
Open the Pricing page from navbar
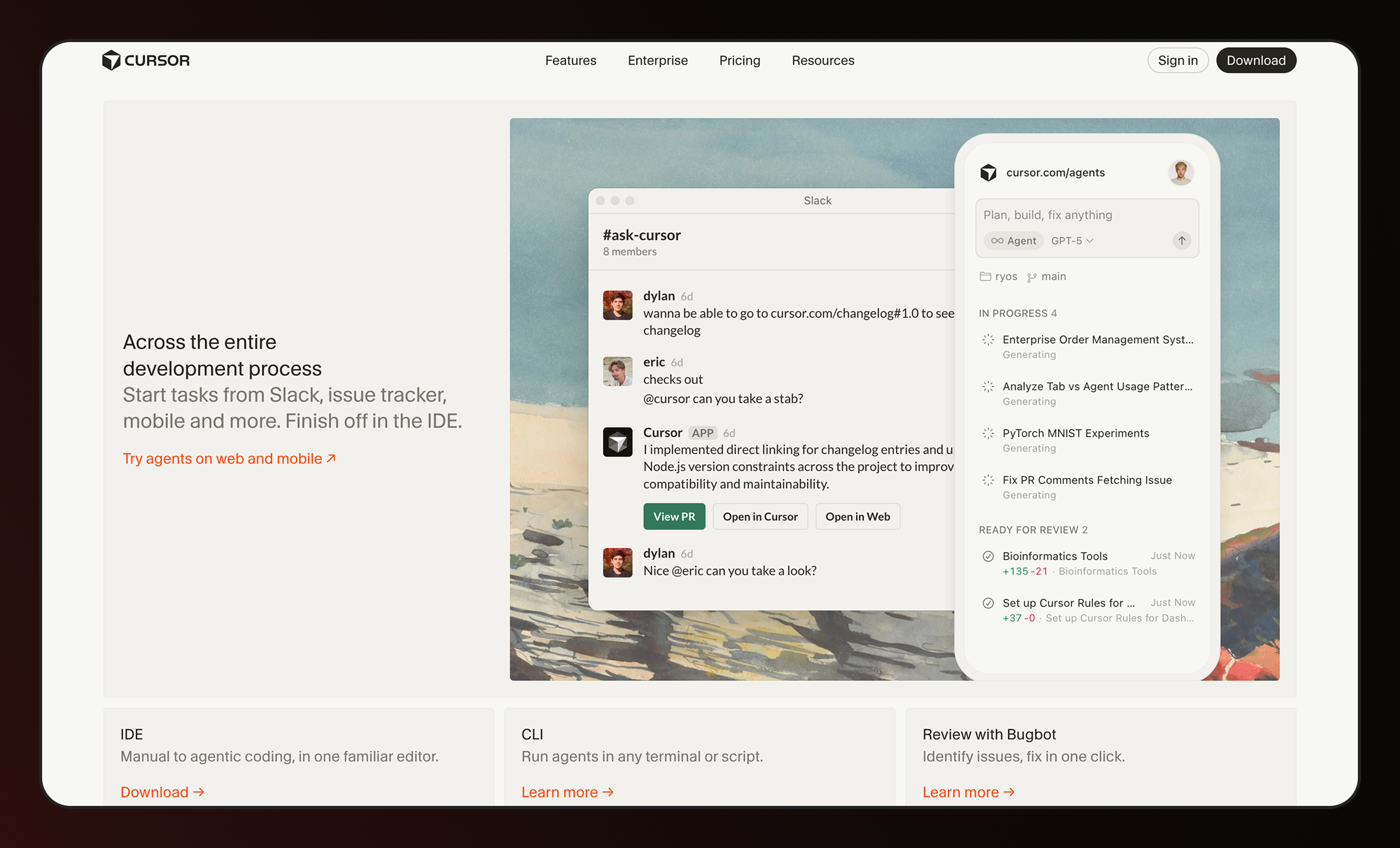click(740, 60)
